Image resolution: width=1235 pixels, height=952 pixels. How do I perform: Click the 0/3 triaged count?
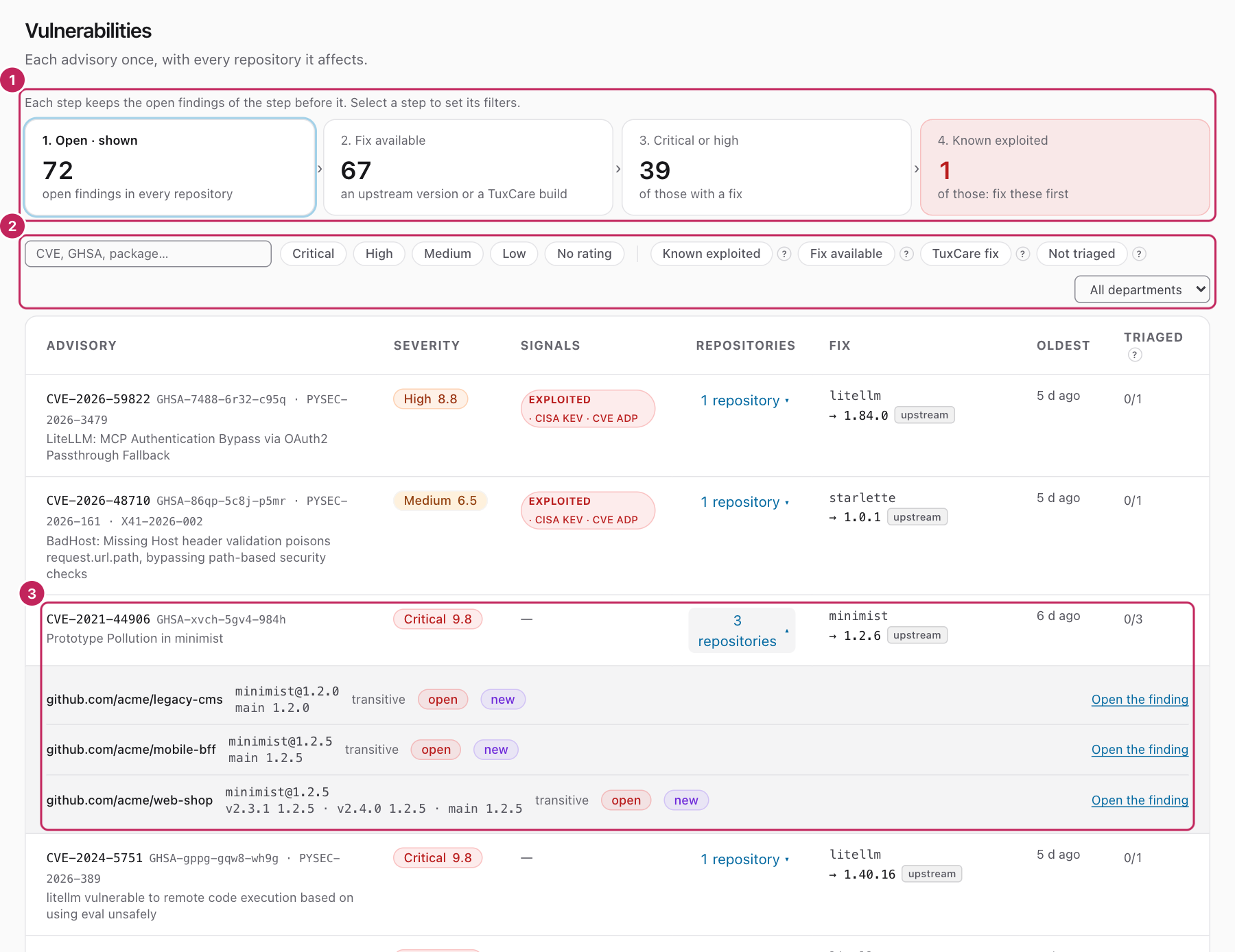click(x=1133, y=619)
